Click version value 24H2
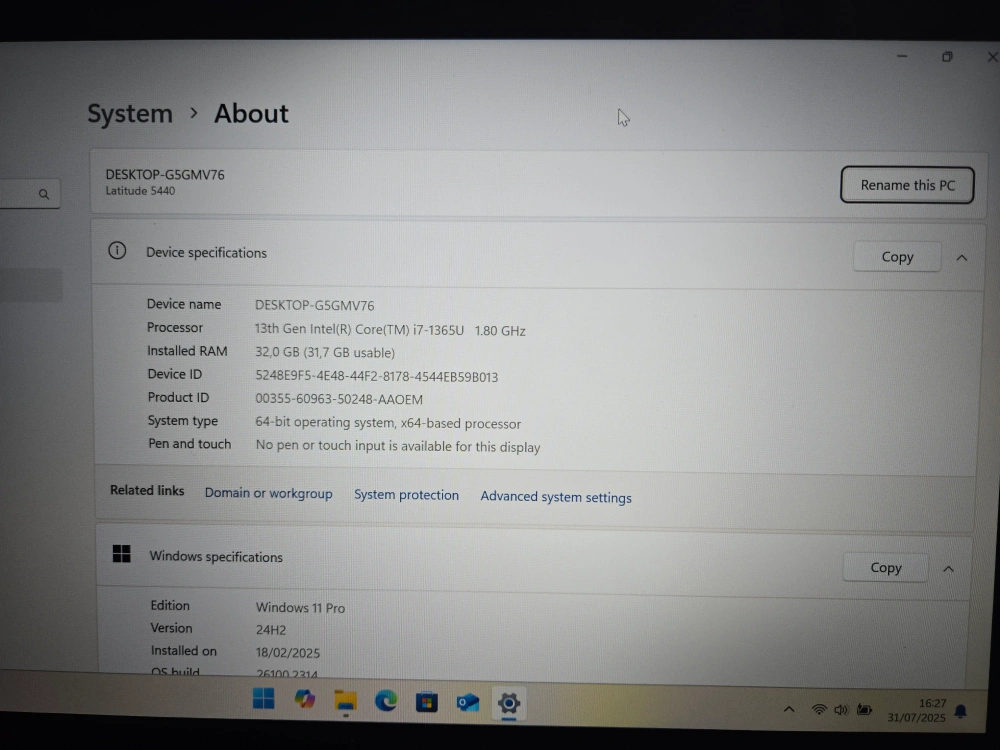This screenshot has height=750, width=1000. 271,629
